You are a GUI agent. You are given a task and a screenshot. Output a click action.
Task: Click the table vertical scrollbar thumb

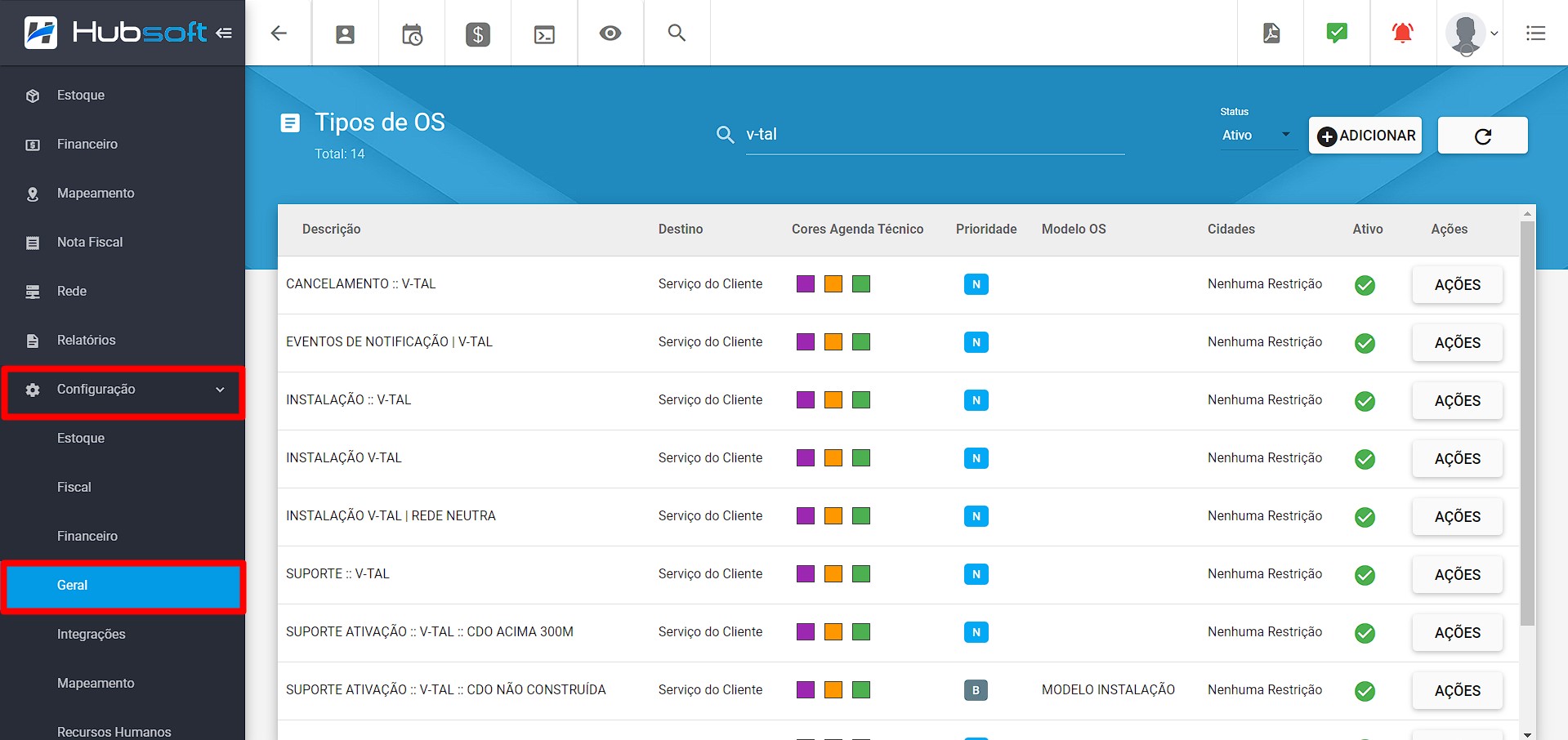pos(1527,423)
